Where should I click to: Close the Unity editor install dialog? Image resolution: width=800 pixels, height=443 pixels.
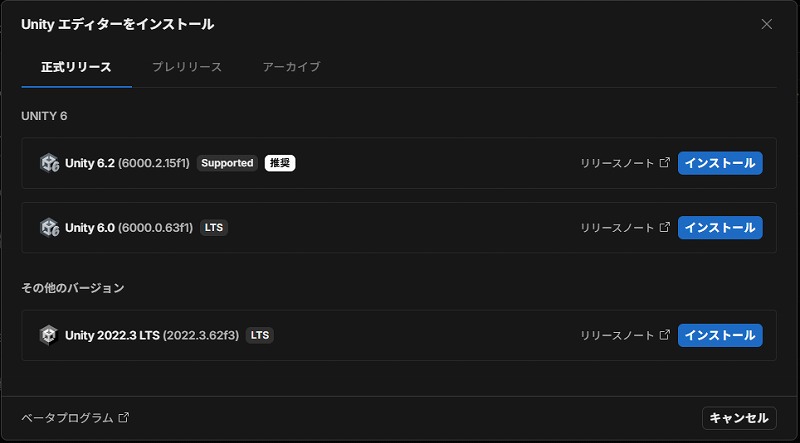pyautogui.click(x=767, y=24)
